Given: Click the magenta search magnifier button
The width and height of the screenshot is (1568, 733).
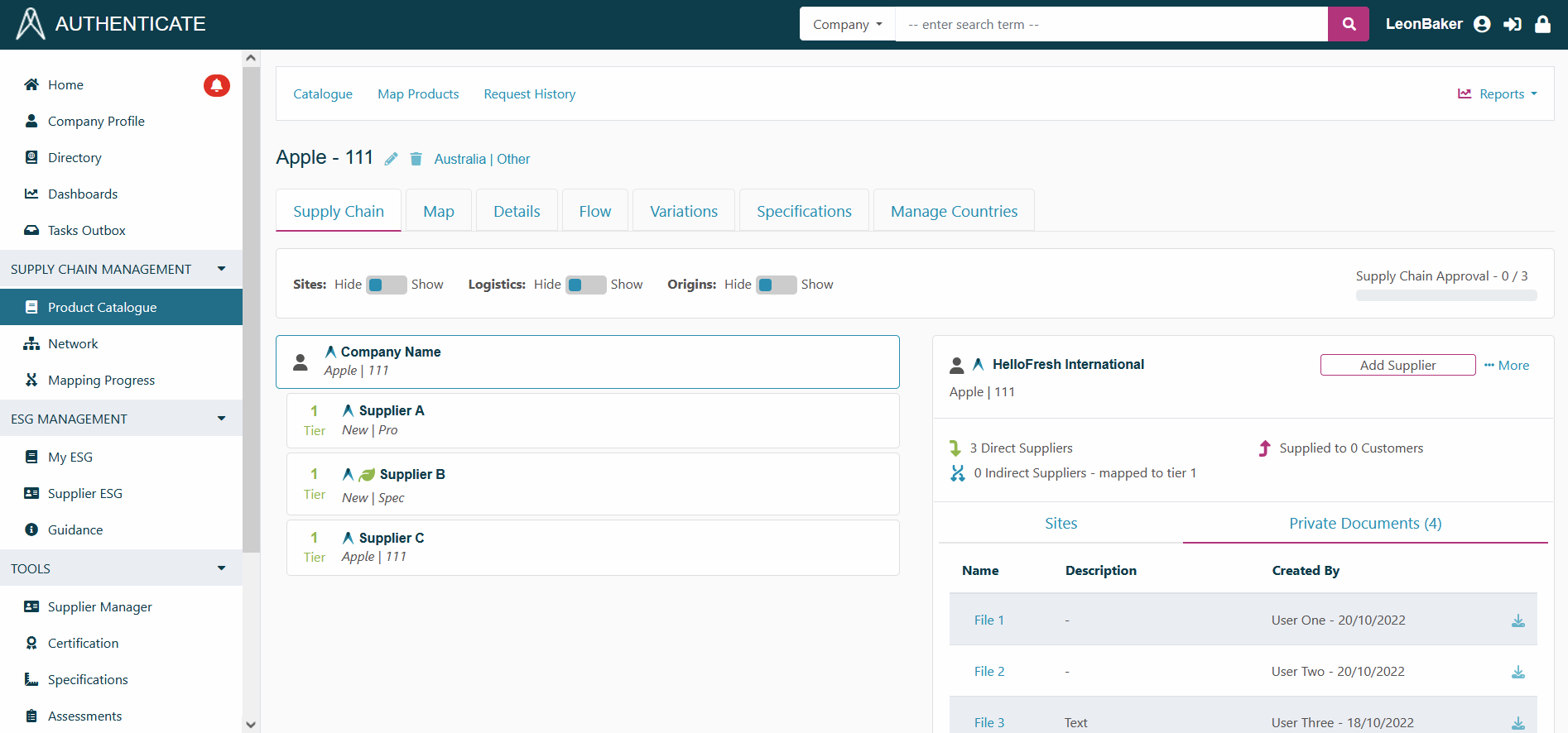Looking at the screenshot, I should tap(1349, 24).
